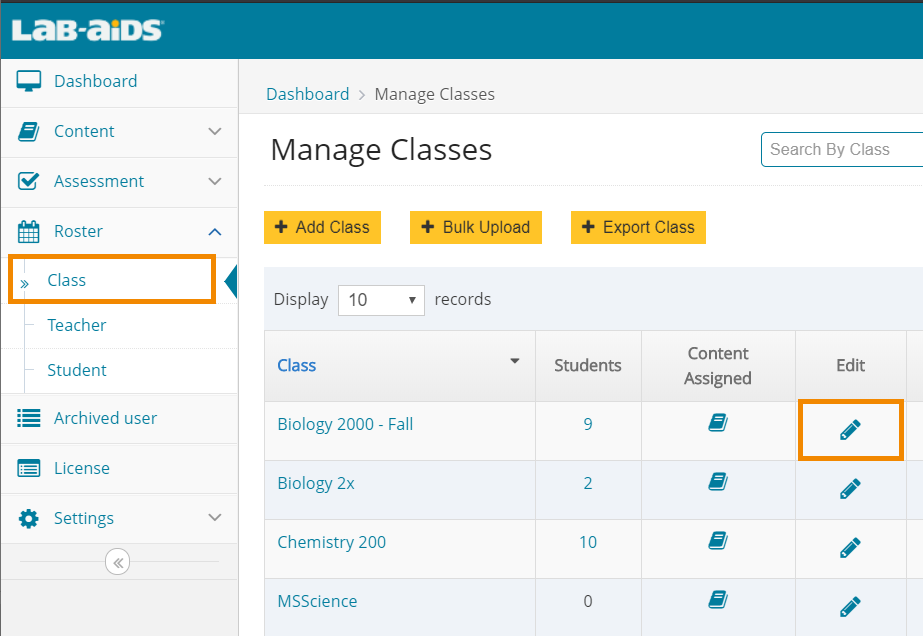The width and height of the screenshot is (923, 636).
Task: Click the Bulk Upload button
Action: (x=475, y=227)
